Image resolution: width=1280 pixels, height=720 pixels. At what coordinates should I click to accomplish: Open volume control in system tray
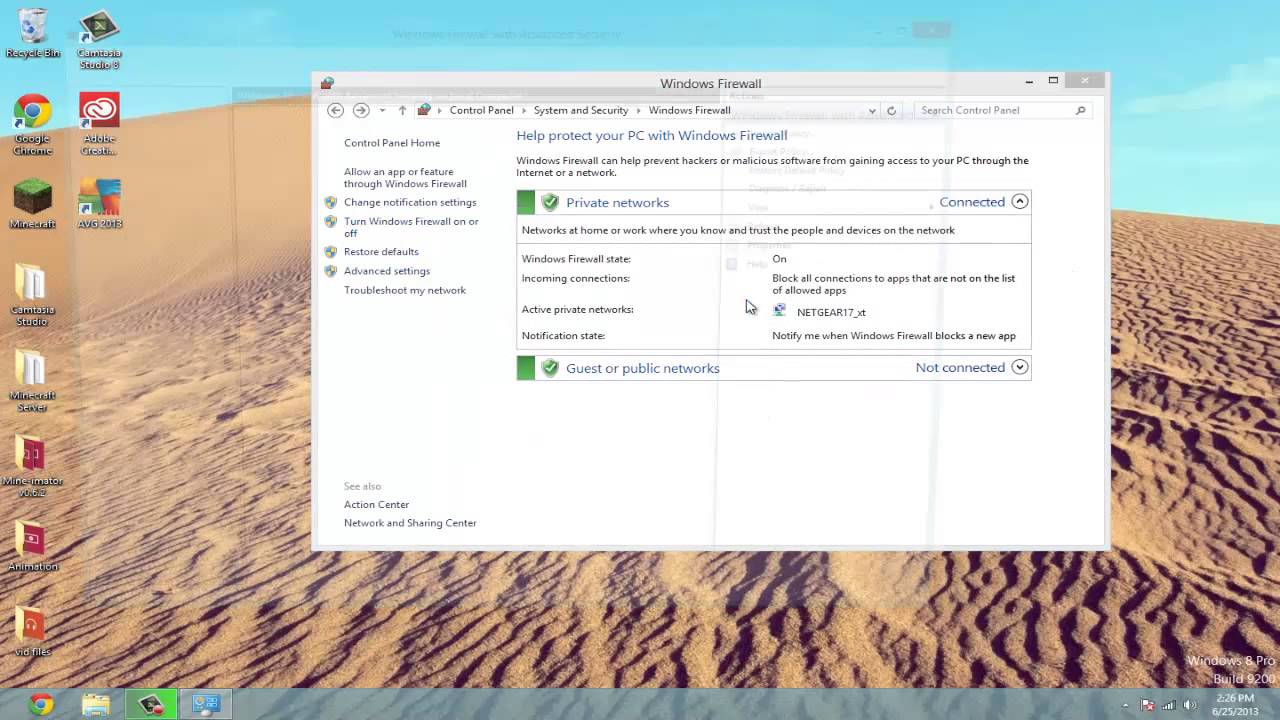point(1189,705)
